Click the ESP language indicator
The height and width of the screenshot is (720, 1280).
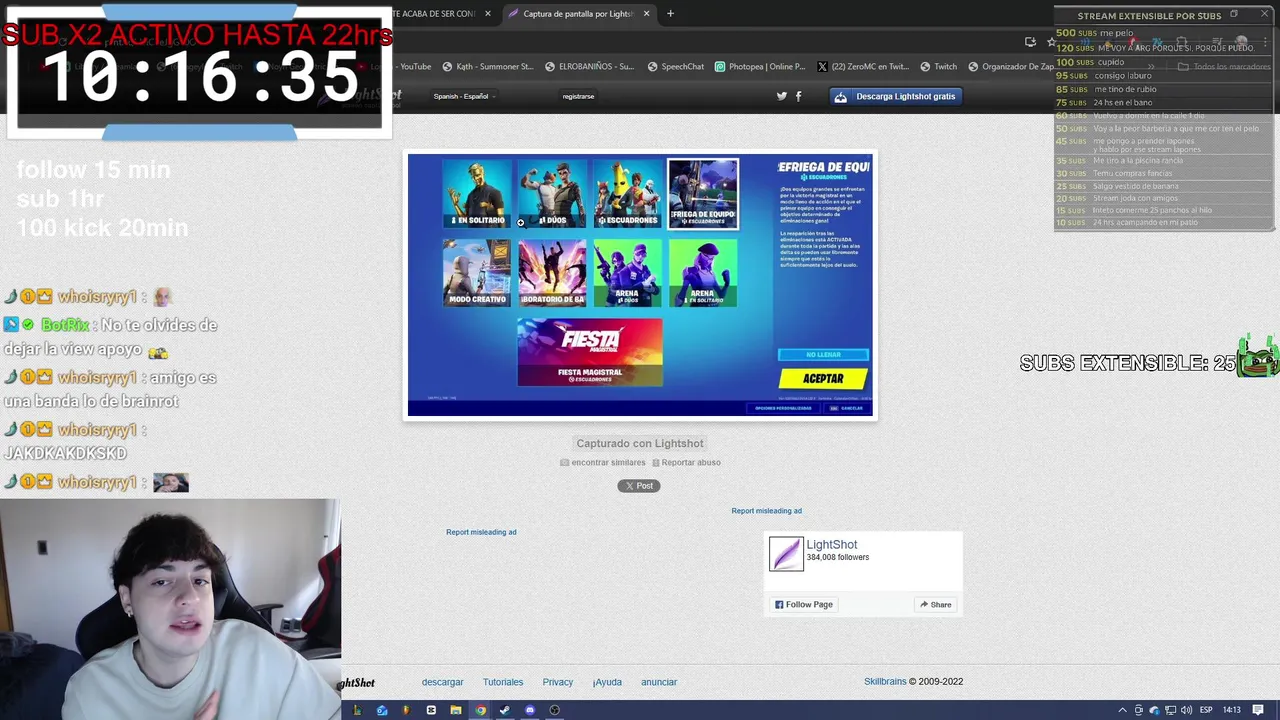point(1206,710)
